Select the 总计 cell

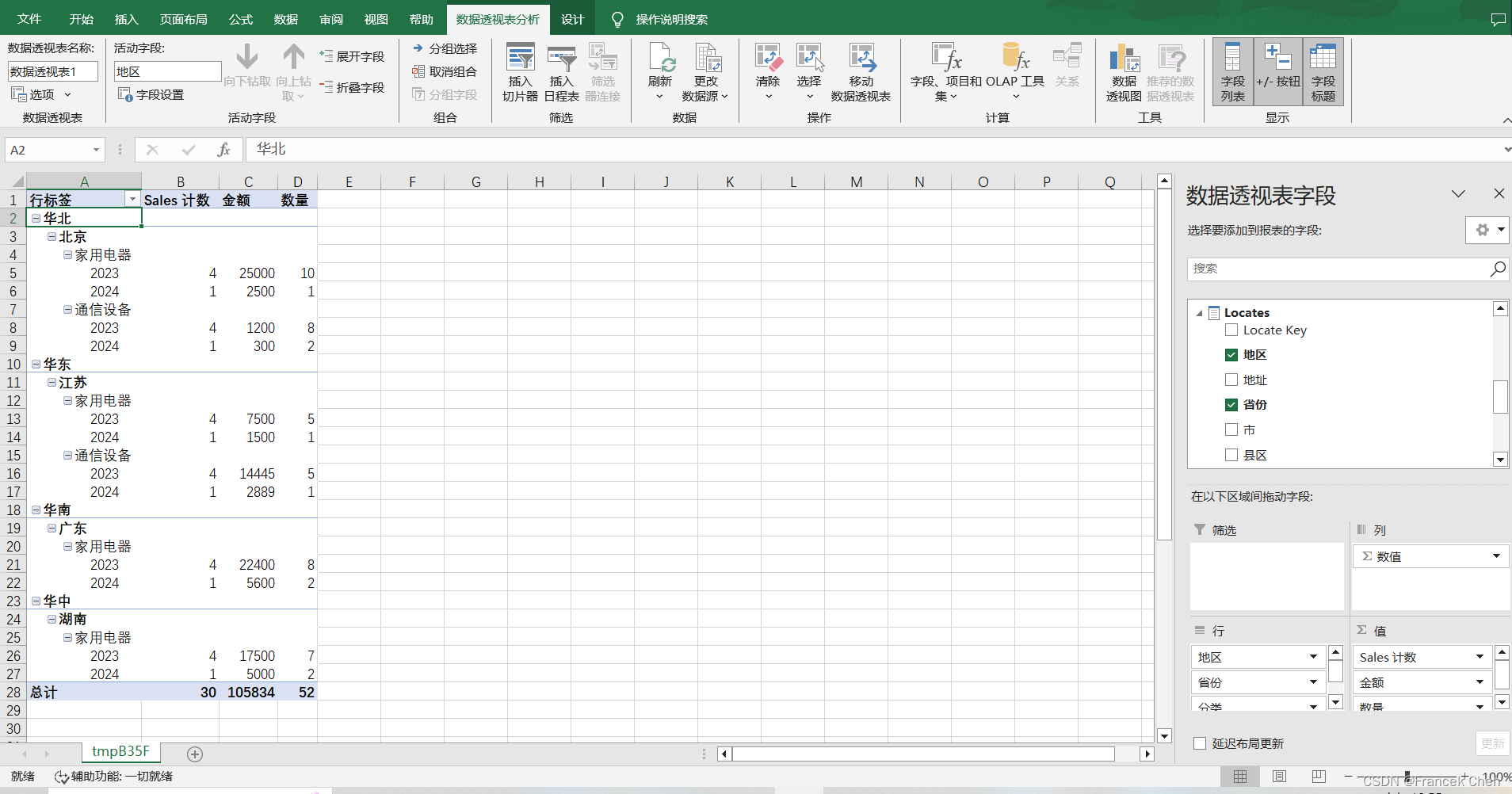tap(84, 692)
